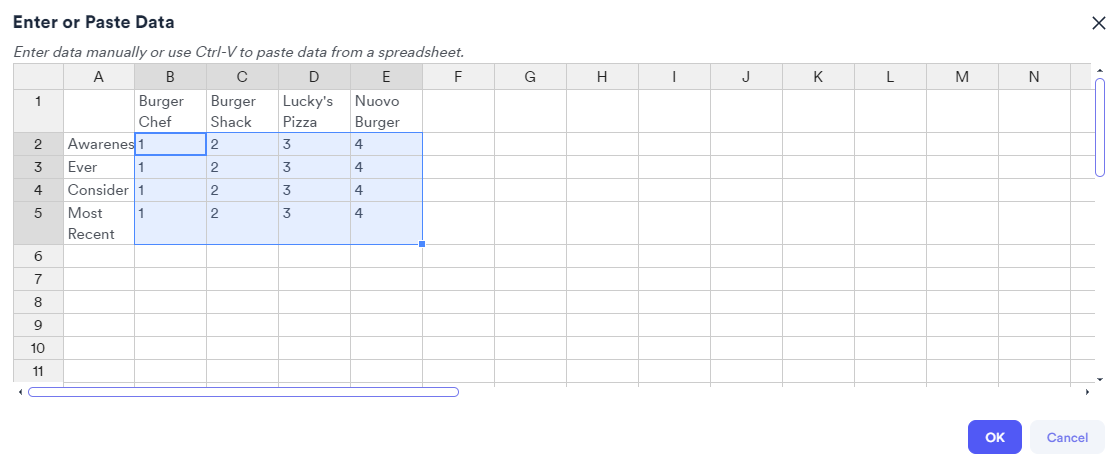This screenshot has width=1115, height=464.
Task: Select the Burger Chef header cell
Action: (170, 111)
